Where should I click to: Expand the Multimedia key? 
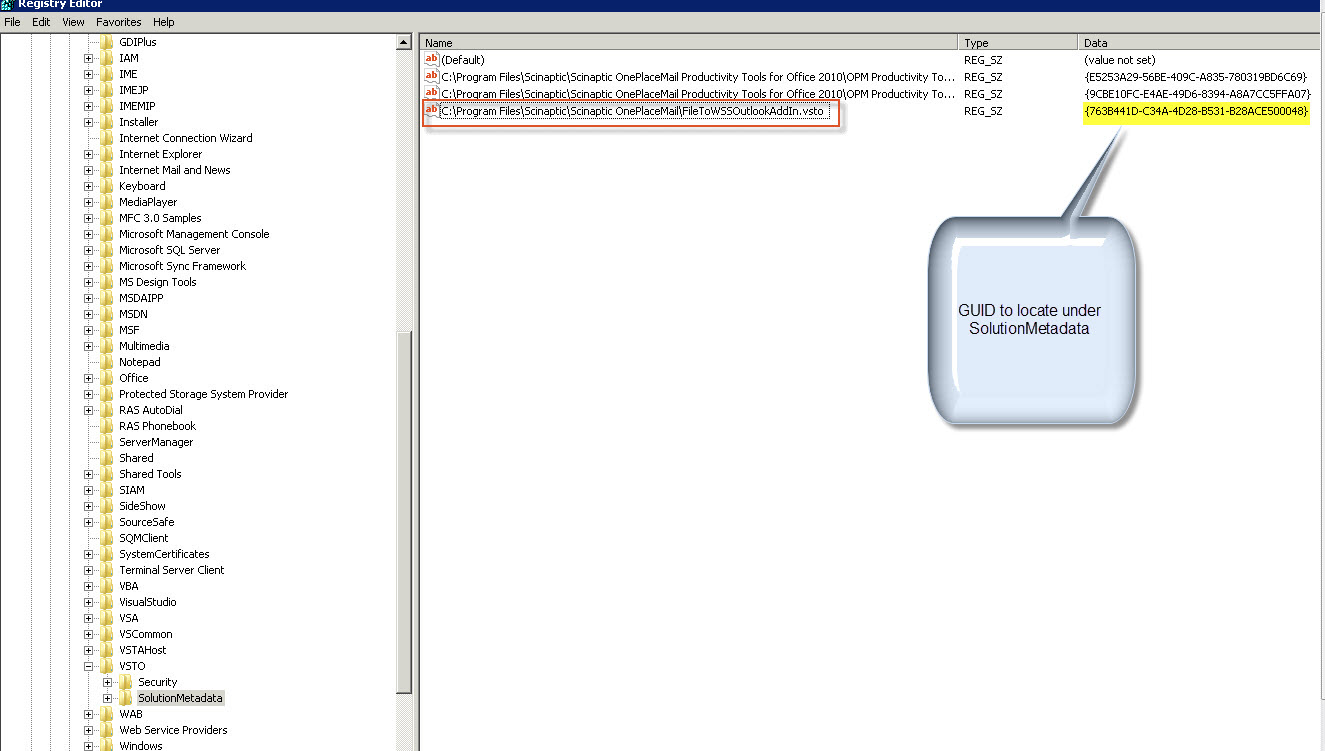click(x=88, y=346)
